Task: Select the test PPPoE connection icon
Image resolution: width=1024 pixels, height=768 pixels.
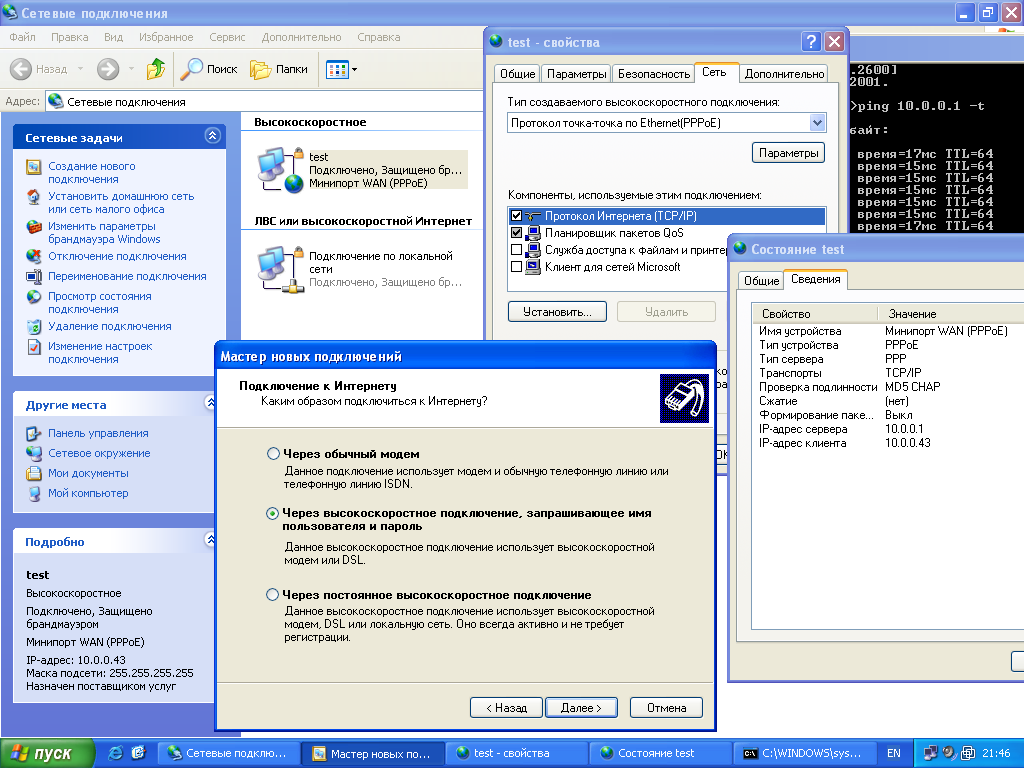Action: (x=280, y=170)
